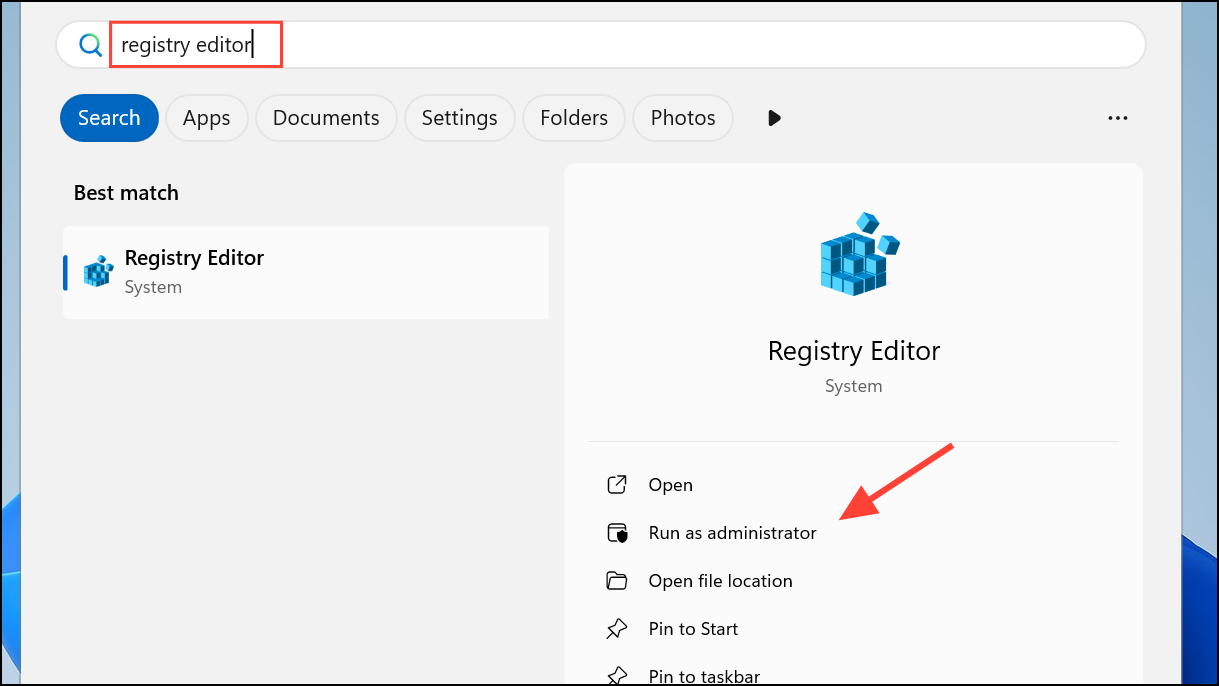Switch to the Photos filter tab
1219x686 pixels.
tap(683, 118)
